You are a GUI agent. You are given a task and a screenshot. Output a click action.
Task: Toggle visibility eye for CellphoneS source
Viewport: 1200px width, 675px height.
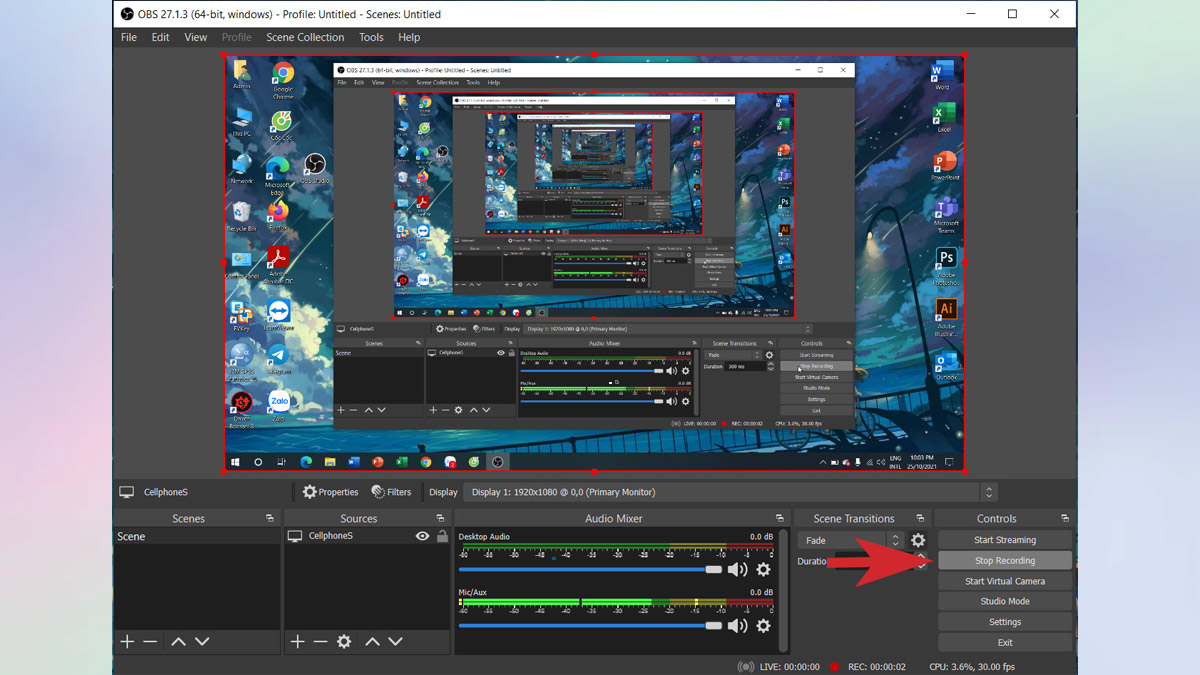423,536
